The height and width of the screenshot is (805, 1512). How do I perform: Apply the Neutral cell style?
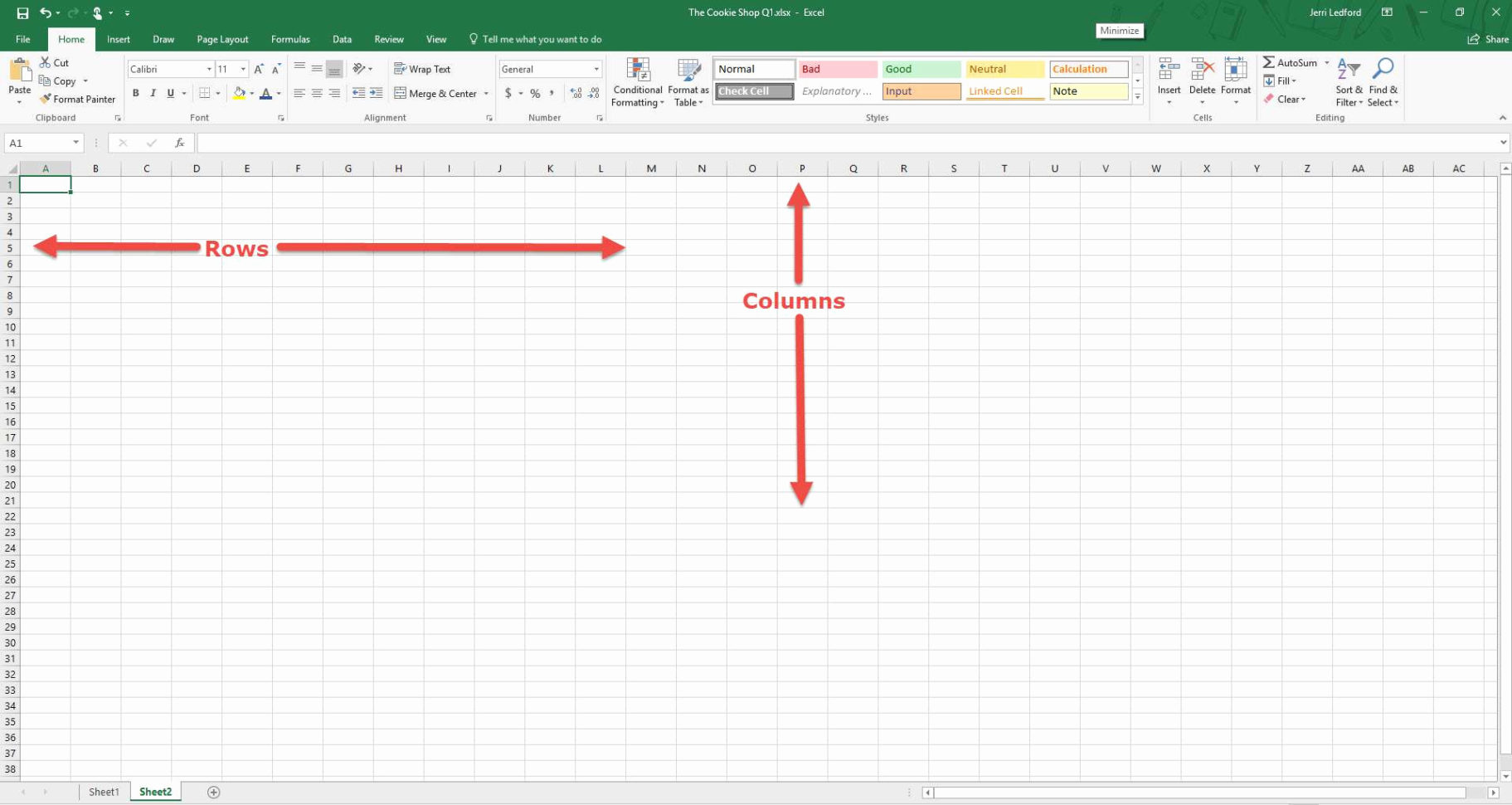1005,70
